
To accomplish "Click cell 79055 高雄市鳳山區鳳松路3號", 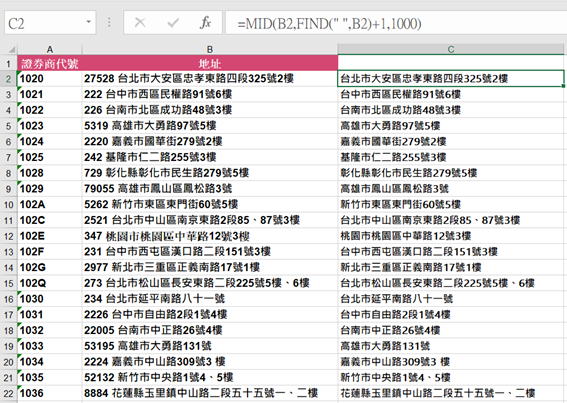I will tap(210, 189).
